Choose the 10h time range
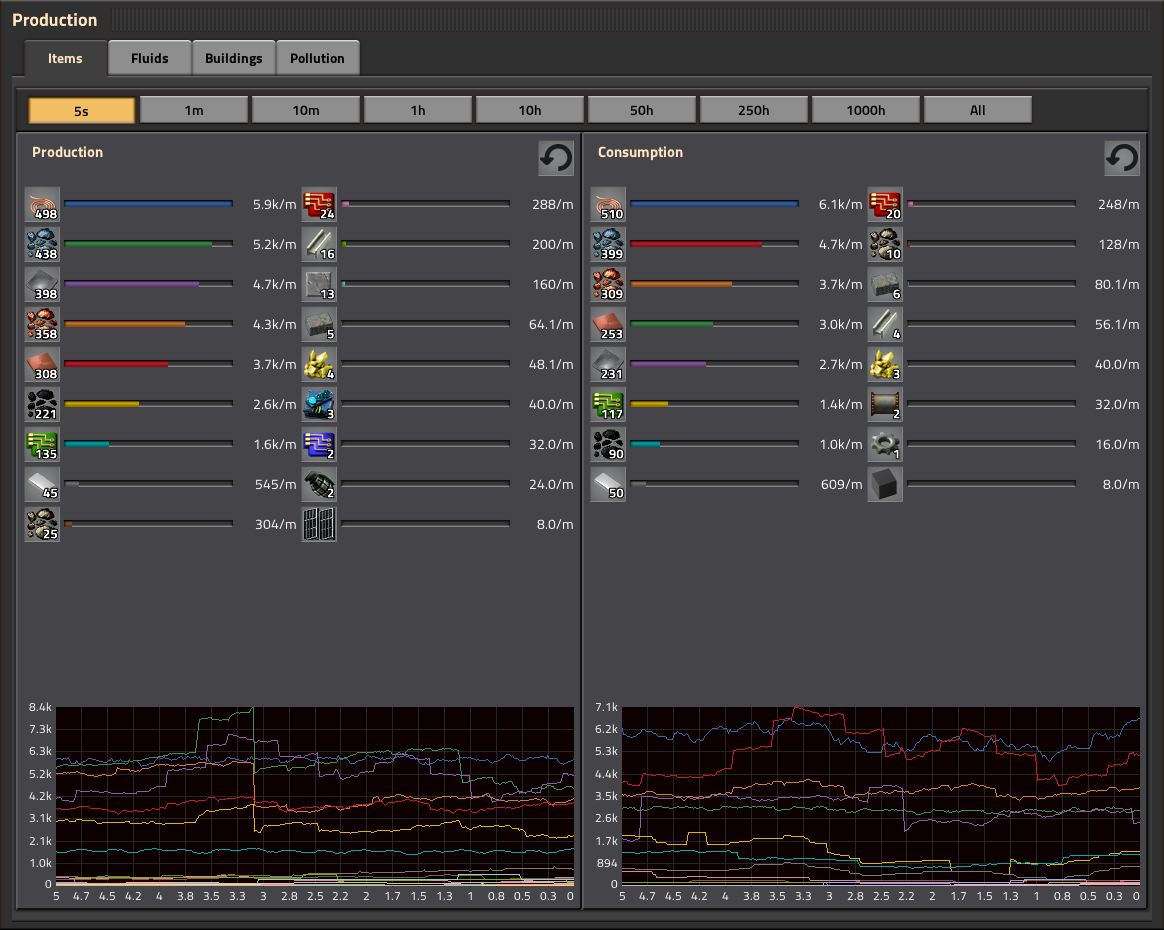 [530, 110]
